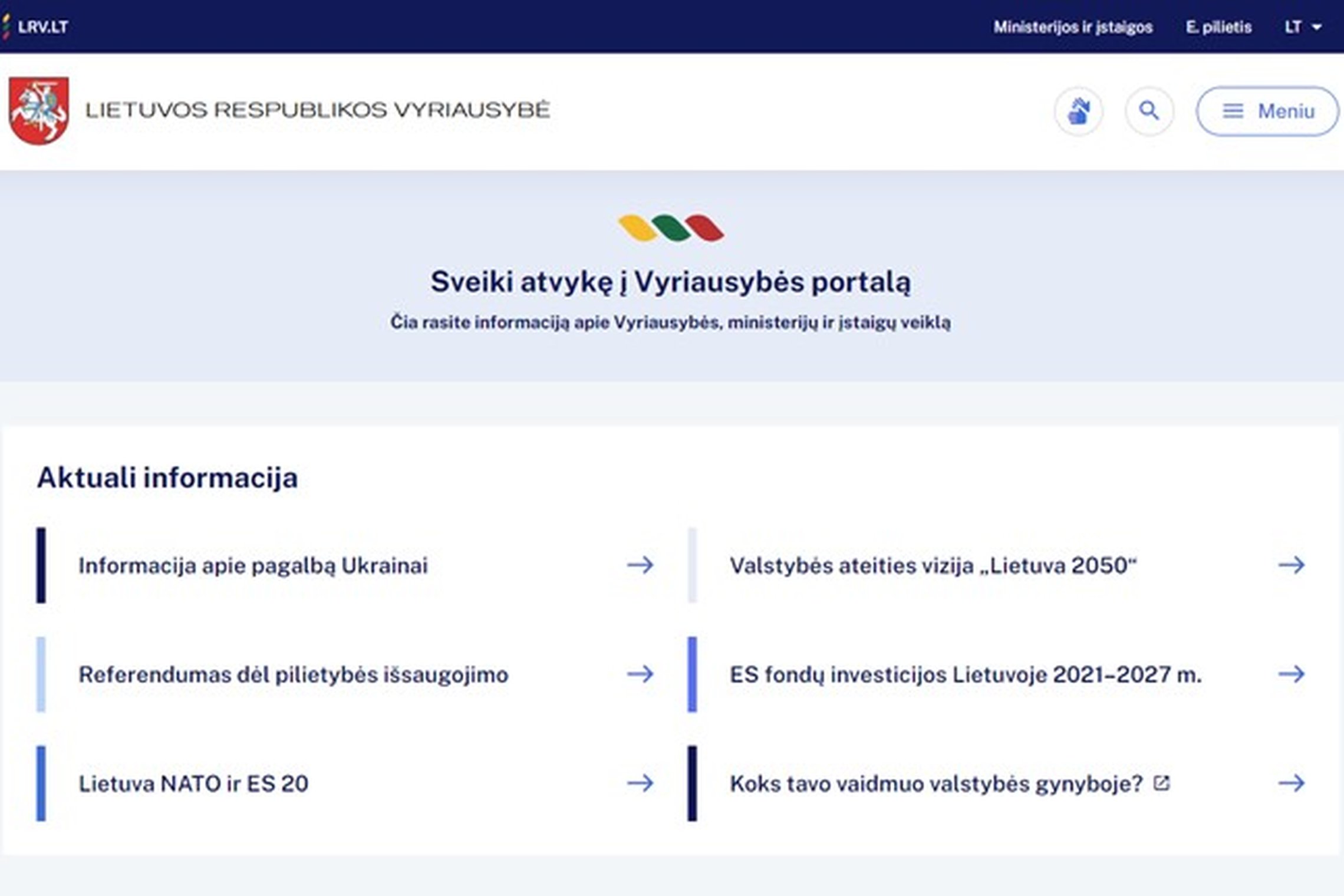Click the search magnifier icon
This screenshot has width=1344, height=896.
pyautogui.click(x=1149, y=111)
